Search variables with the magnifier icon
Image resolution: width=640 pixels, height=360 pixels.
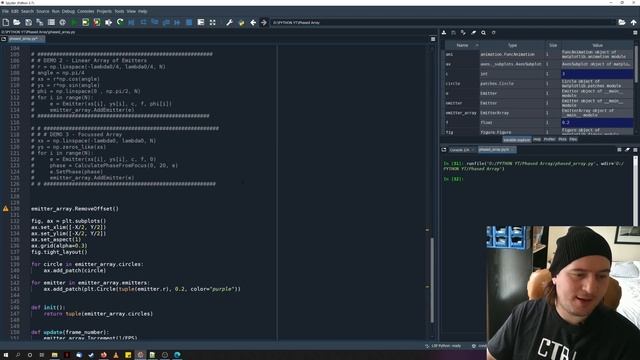(x=483, y=33)
